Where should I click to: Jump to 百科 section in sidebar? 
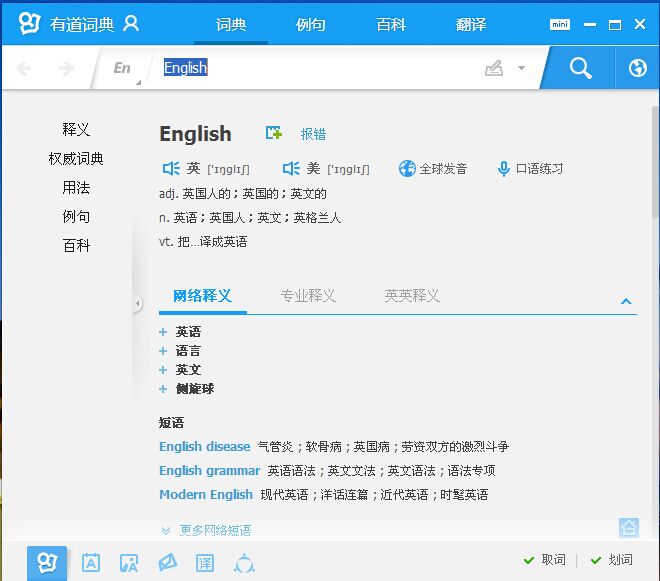coord(76,245)
